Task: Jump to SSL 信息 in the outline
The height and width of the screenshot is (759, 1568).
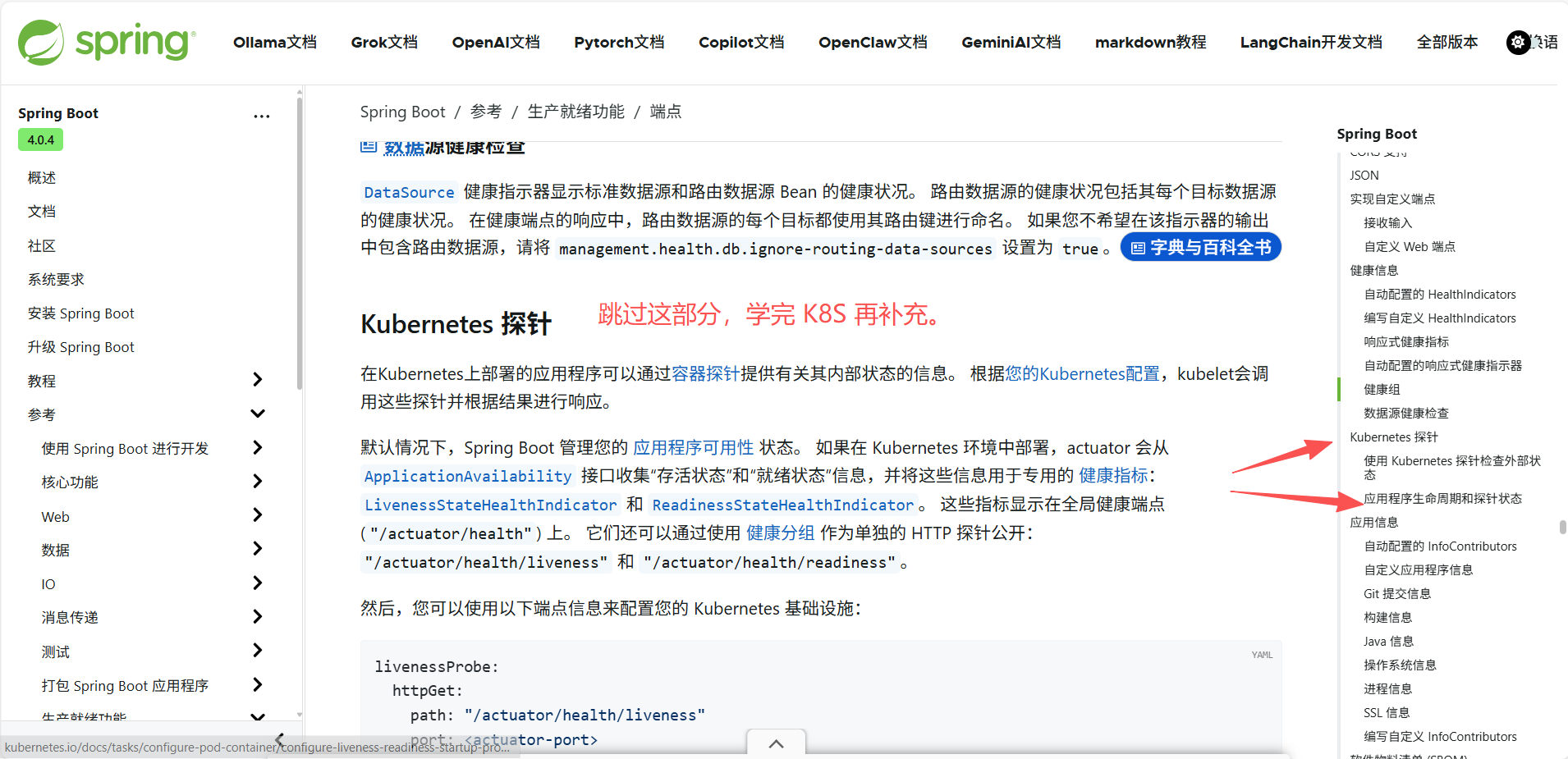Action: pos(1387,713)
